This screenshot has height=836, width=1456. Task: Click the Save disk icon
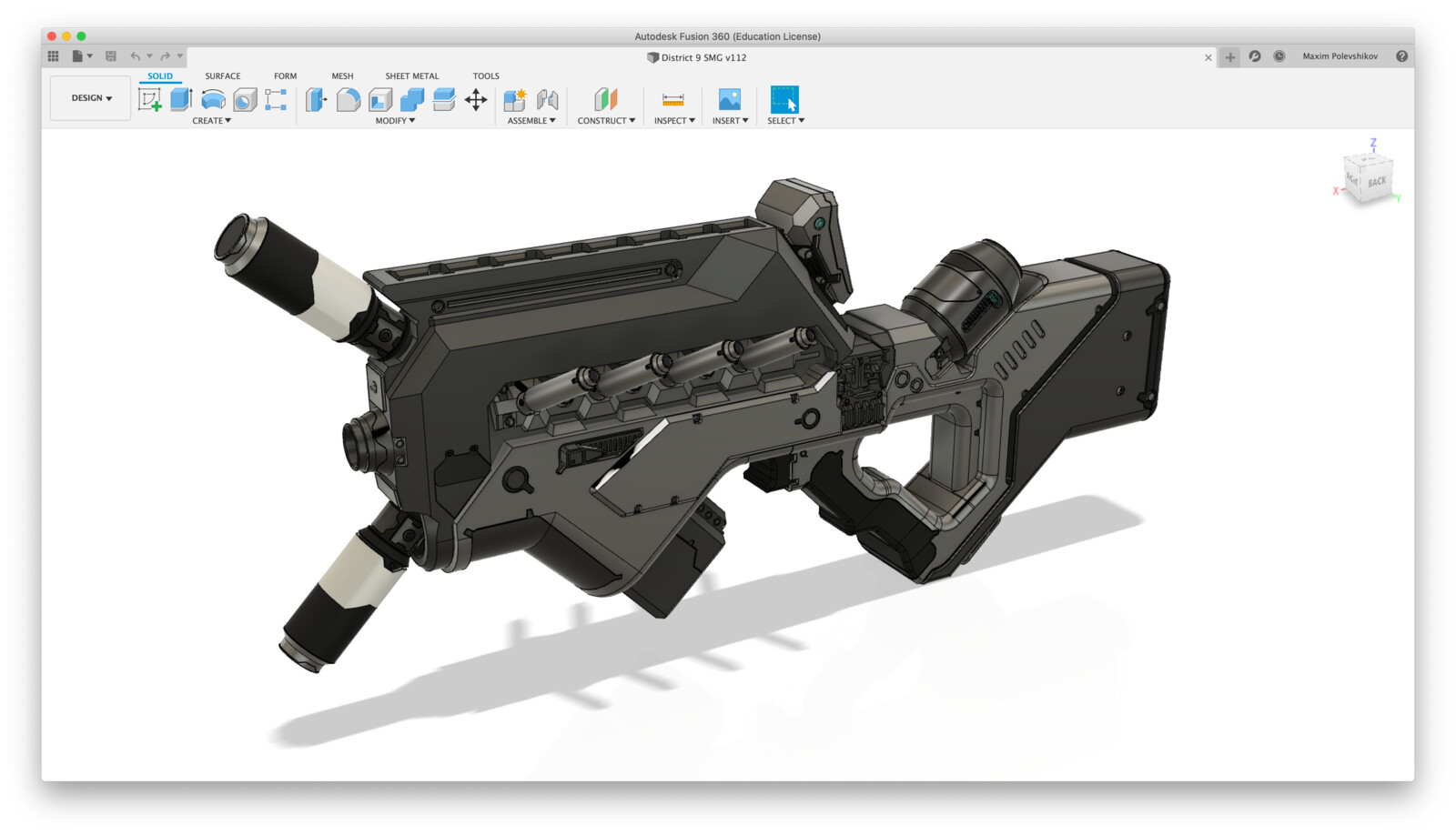coord(111,56)
